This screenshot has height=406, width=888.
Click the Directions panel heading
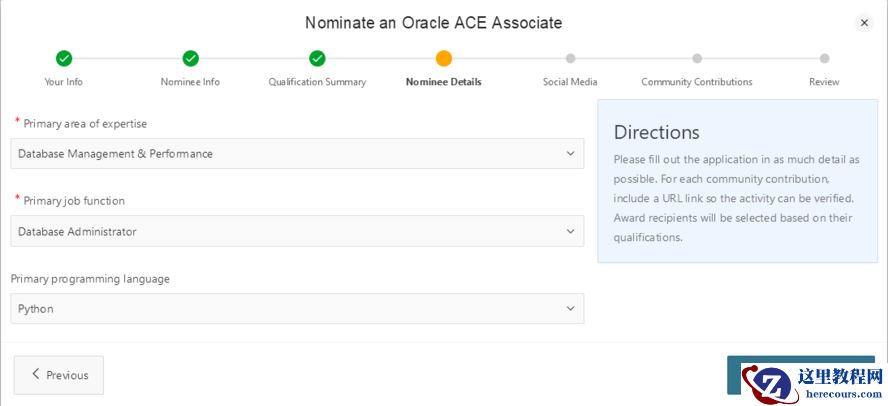(657, 132)
